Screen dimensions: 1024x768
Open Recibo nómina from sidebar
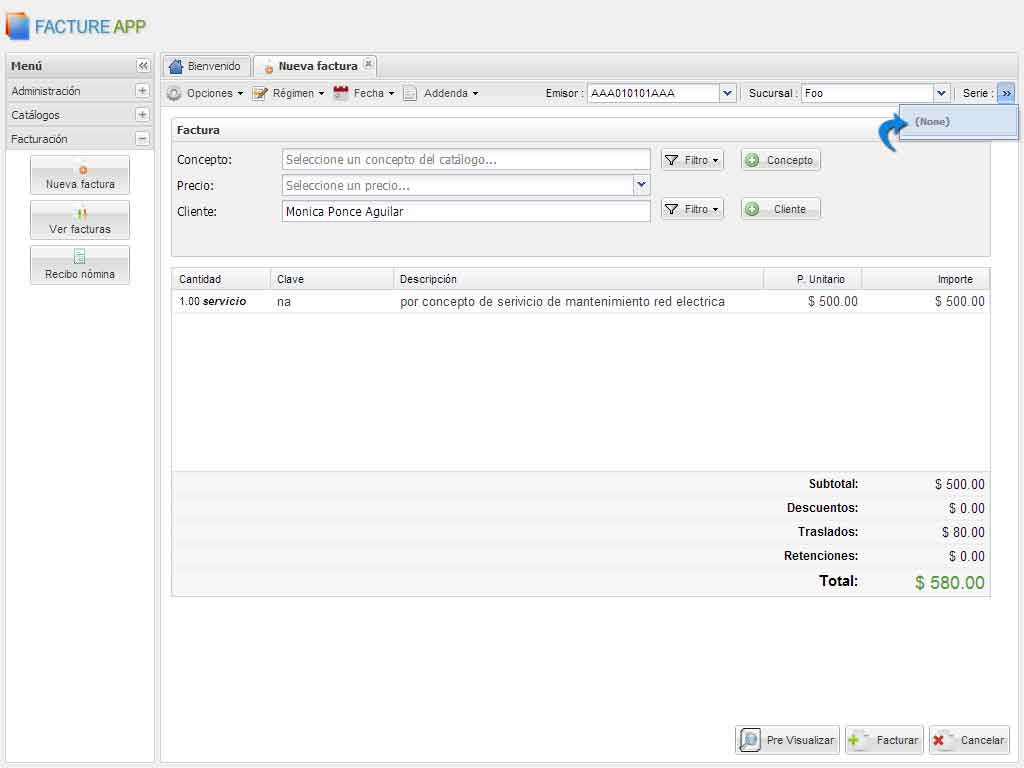80,265
